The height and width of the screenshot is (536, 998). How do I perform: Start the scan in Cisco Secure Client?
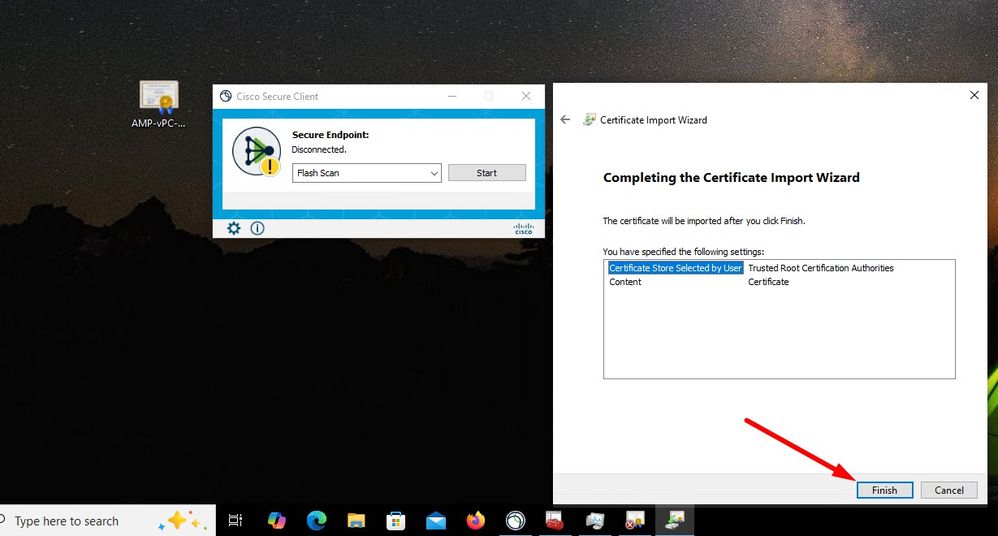click(487, 173)
